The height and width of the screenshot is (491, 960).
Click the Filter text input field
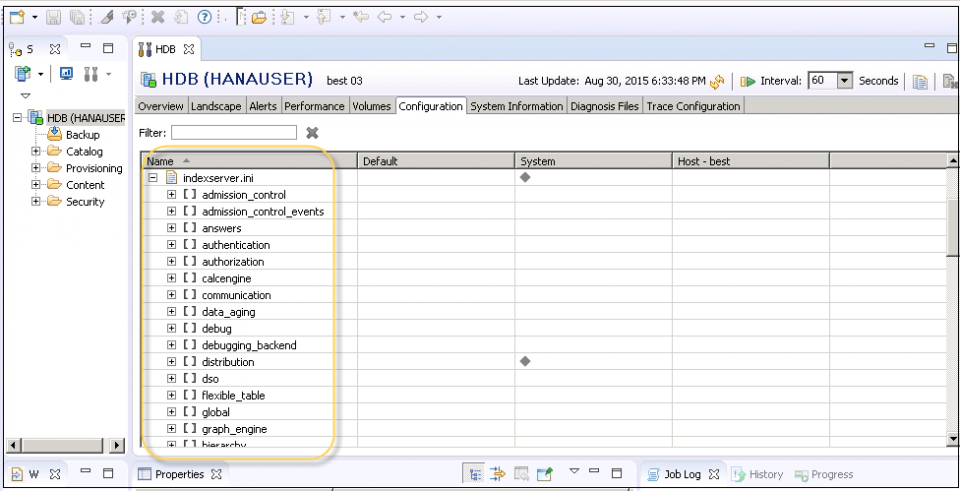coord(234,132)
